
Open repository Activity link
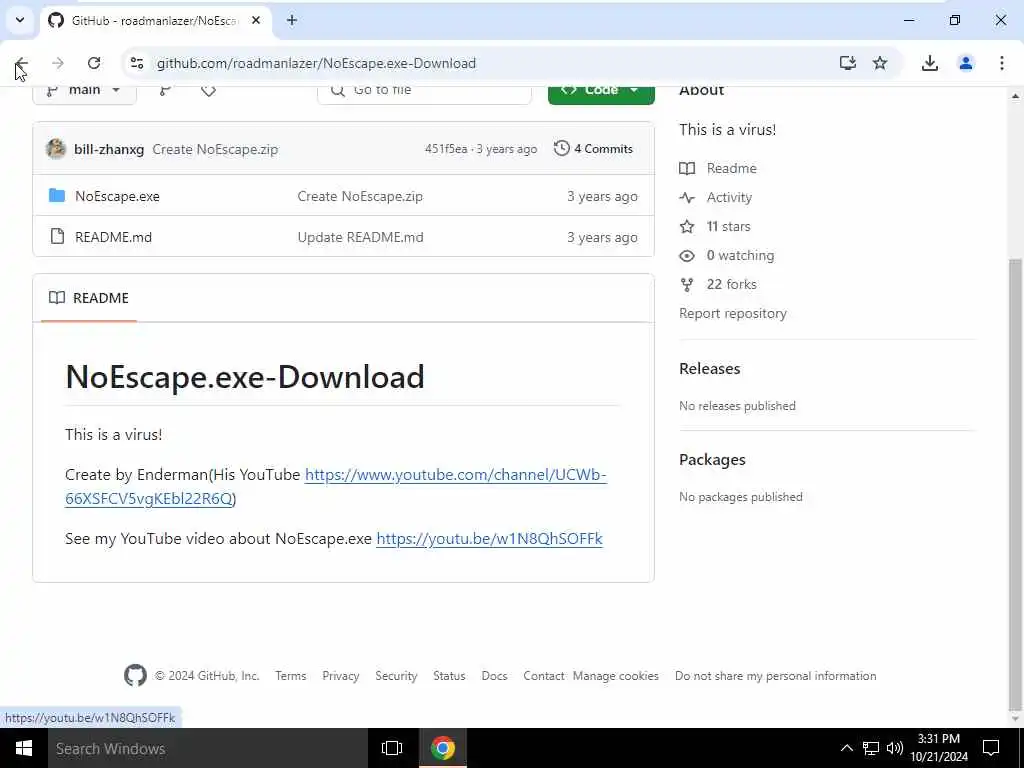point(716,197)
